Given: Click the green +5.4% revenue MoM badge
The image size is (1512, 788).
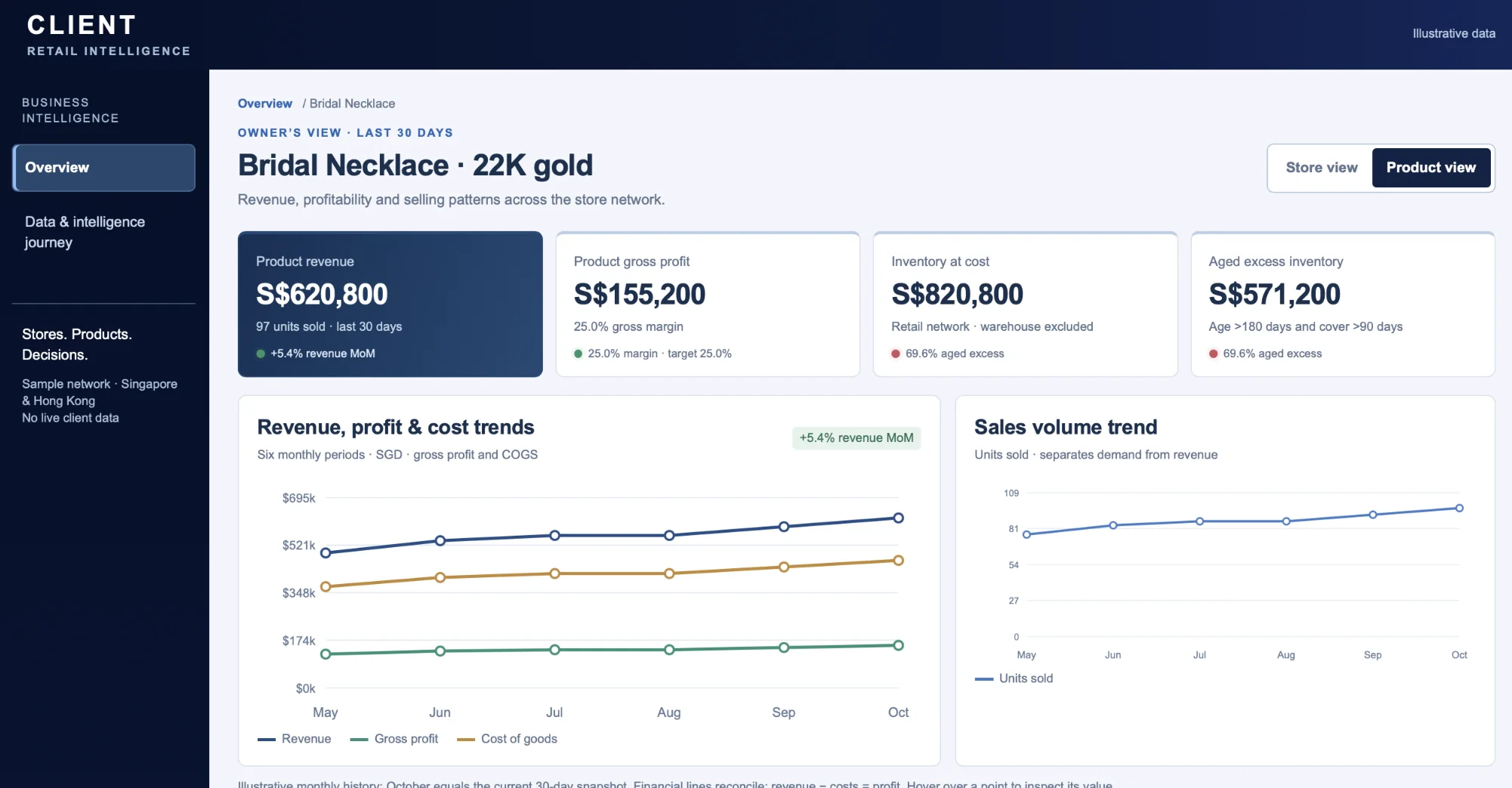Looking at the screenshot, I should [856, 438].
